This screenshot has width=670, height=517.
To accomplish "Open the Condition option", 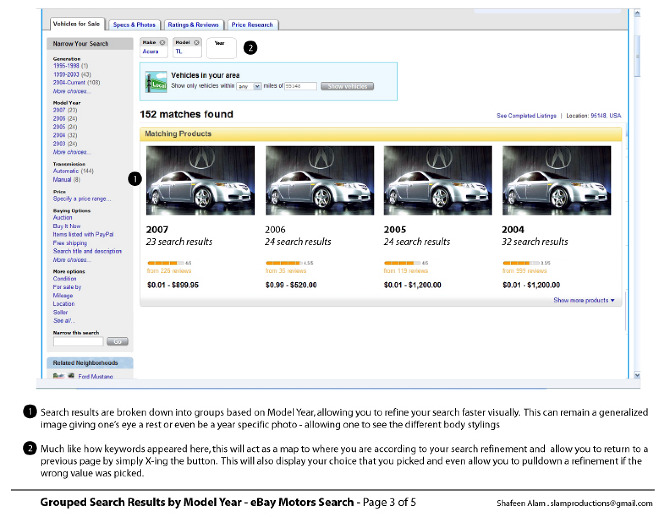I will (x=65, y=279).
